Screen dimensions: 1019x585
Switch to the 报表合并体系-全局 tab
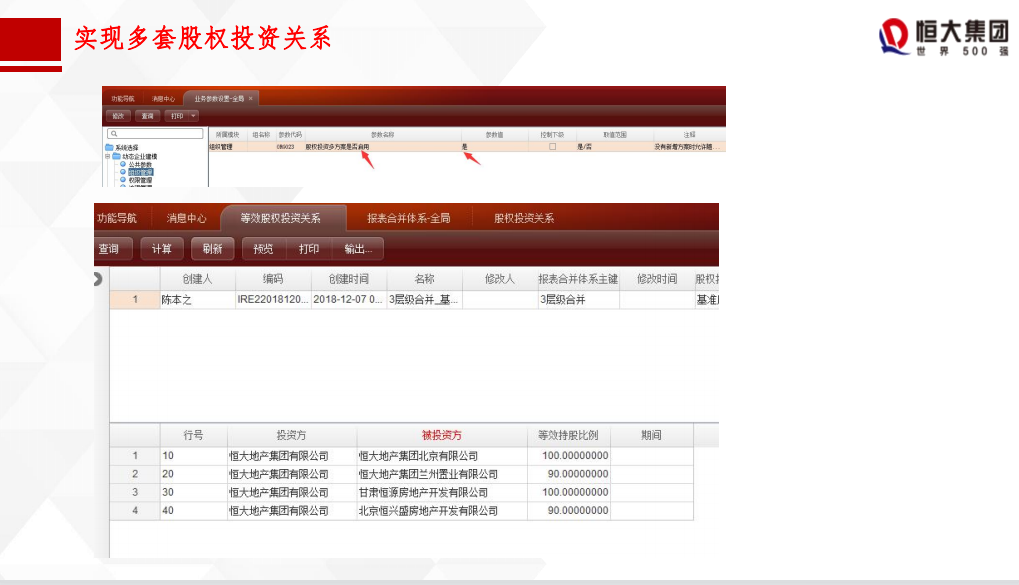click(409, 218)
